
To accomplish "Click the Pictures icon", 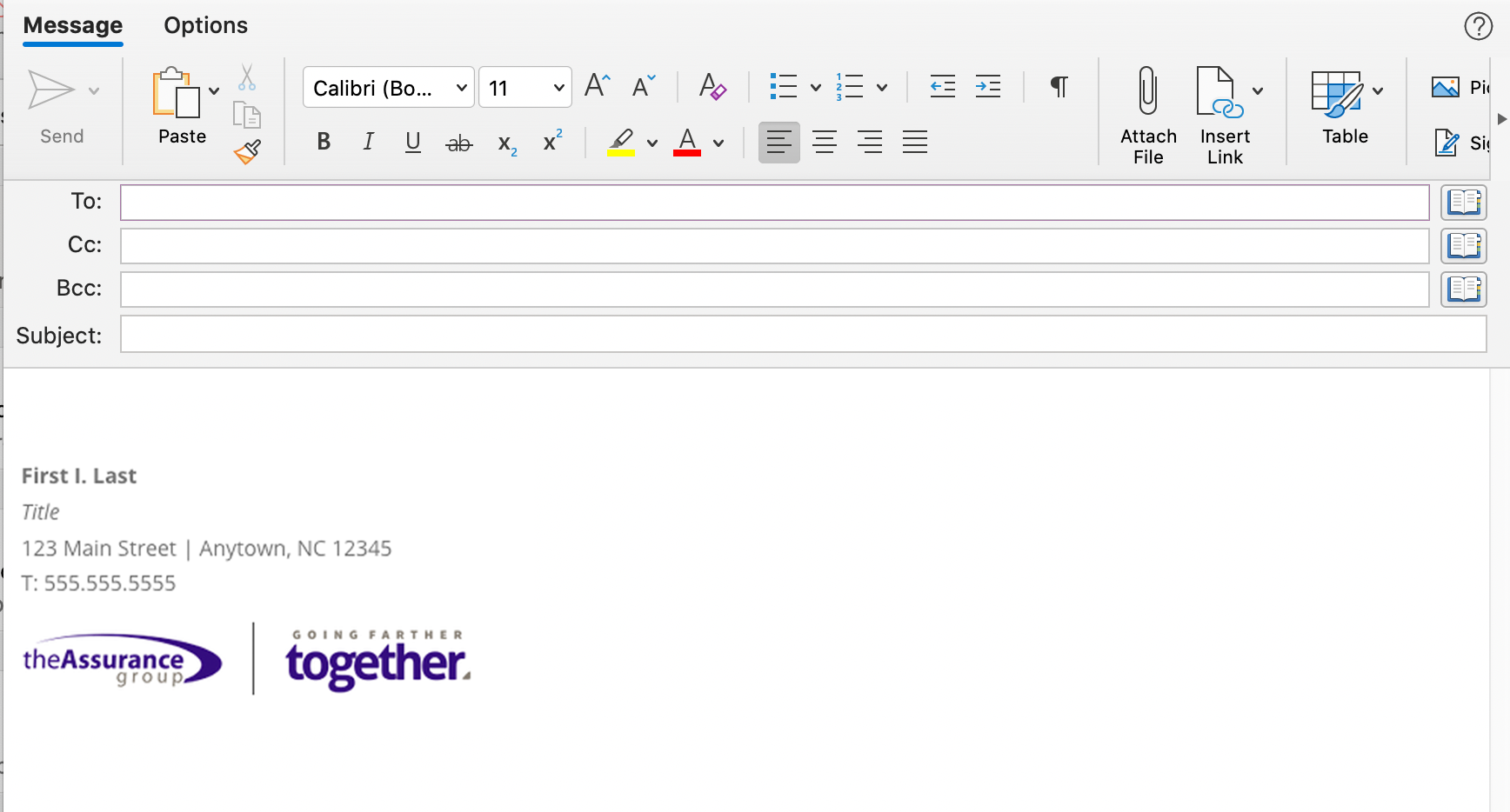I will 1446,87.
